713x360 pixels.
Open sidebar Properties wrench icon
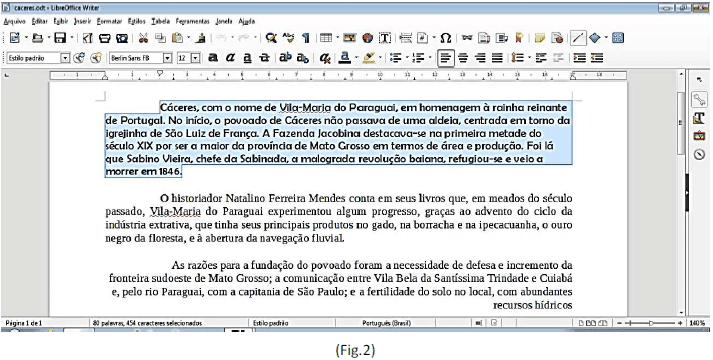699,99
